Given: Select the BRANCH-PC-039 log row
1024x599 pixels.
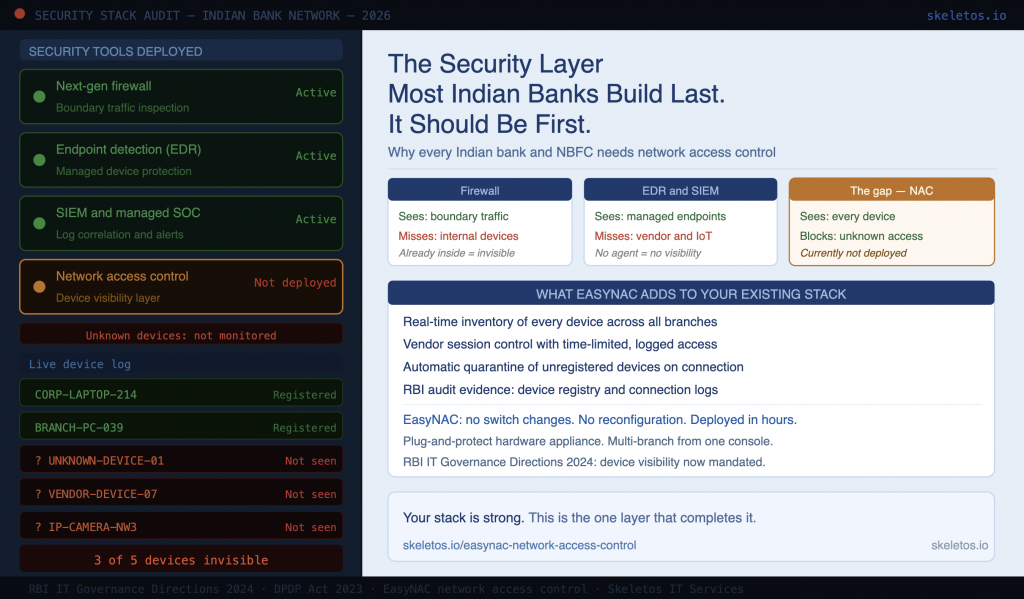Looking at the screenshot, I should point(181,427).
